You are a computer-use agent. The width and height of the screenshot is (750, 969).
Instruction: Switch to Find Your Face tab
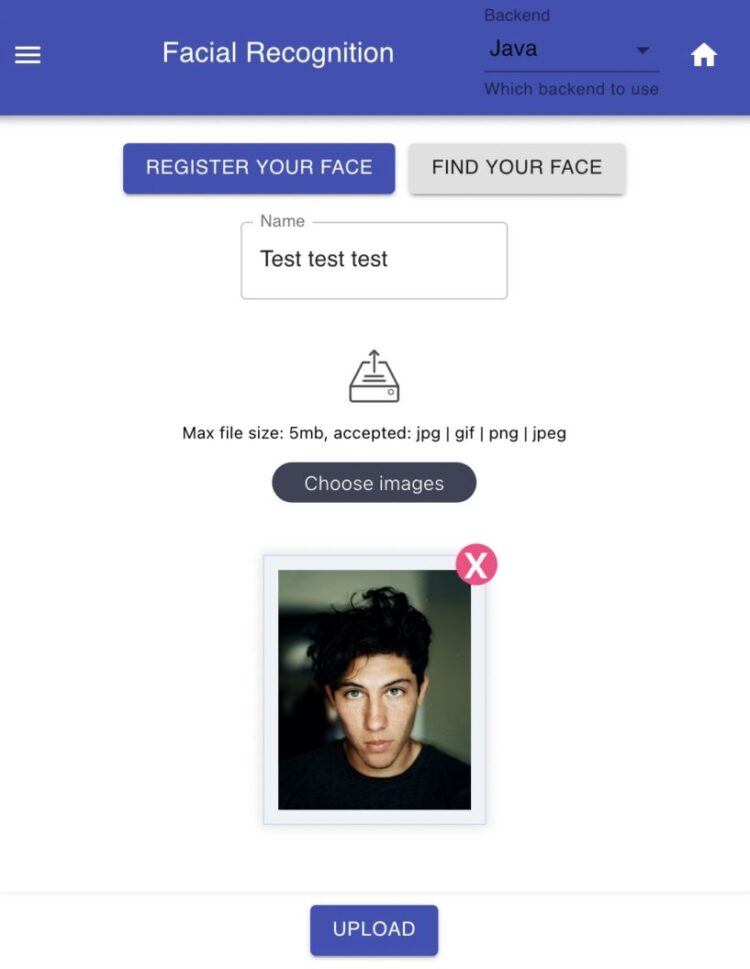pos(517,168)
